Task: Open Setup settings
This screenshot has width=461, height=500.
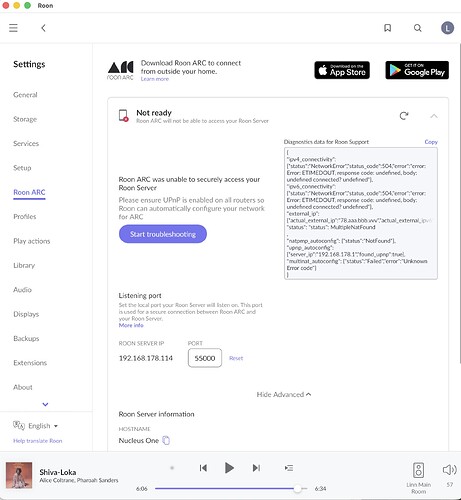Action: (x=22, y=168)
